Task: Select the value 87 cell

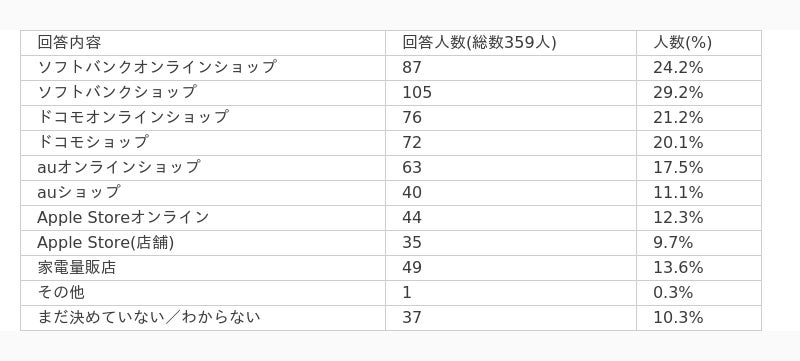Action: 511,68
